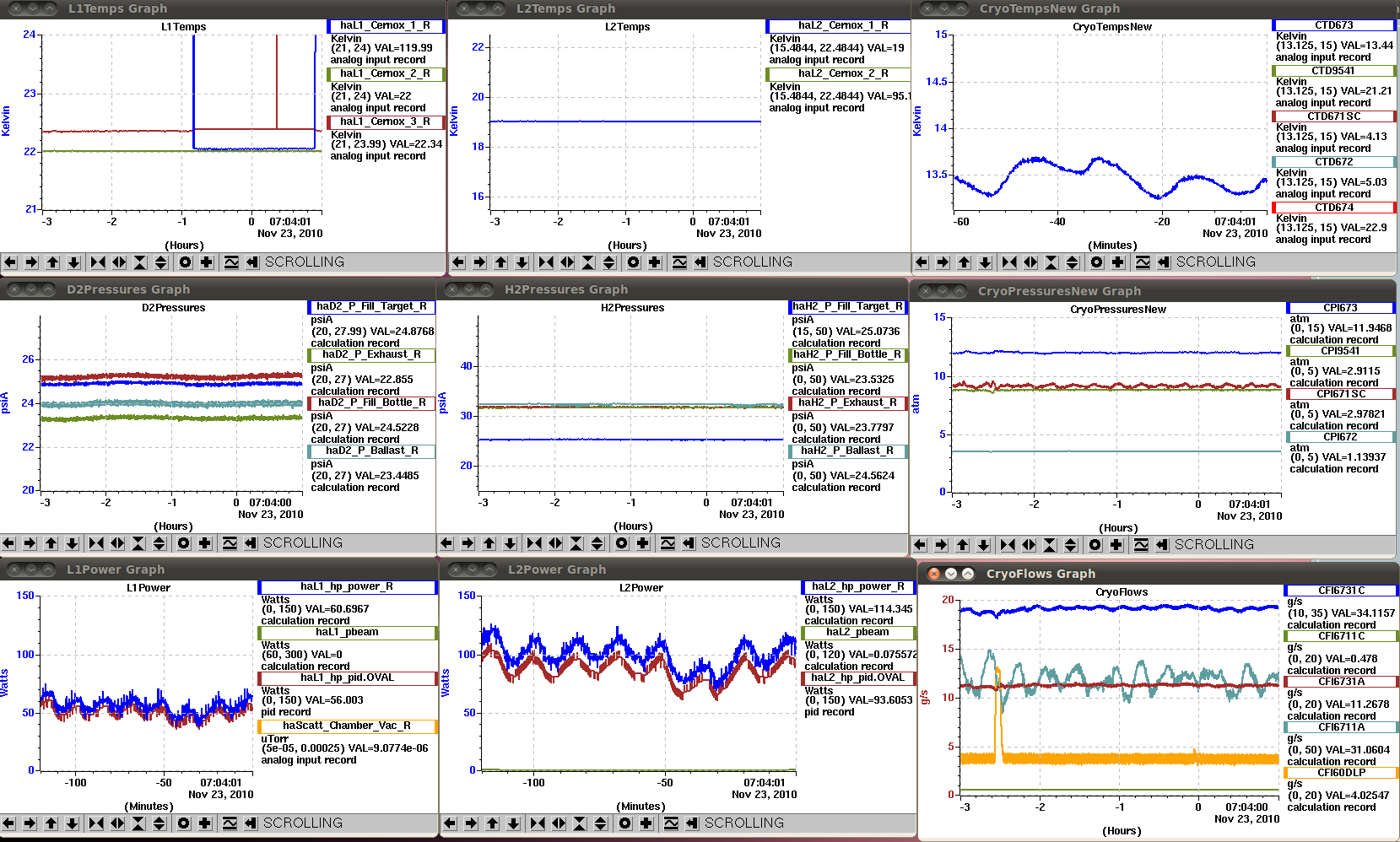Click the jump-to-end arrow icon in D2Pressures toolbar
This screenshot has width=1400, height=842.
tap(251, 543)
